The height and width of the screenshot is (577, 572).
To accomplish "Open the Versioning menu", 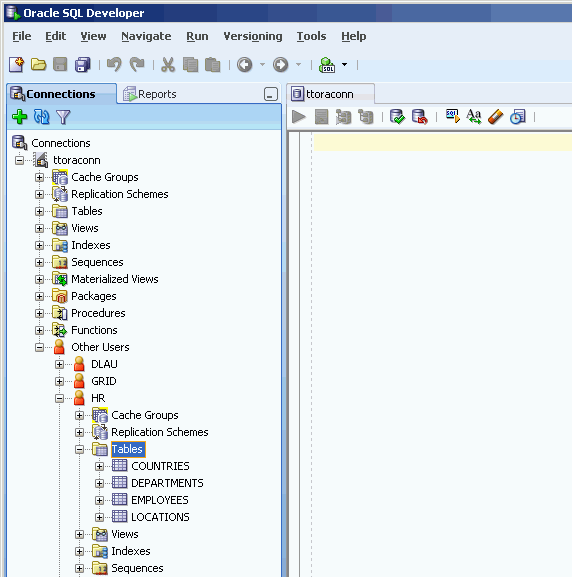I will point(253,36).
